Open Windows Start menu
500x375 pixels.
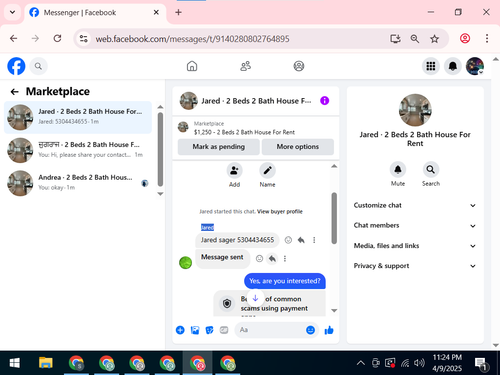(x=14, y=363)
